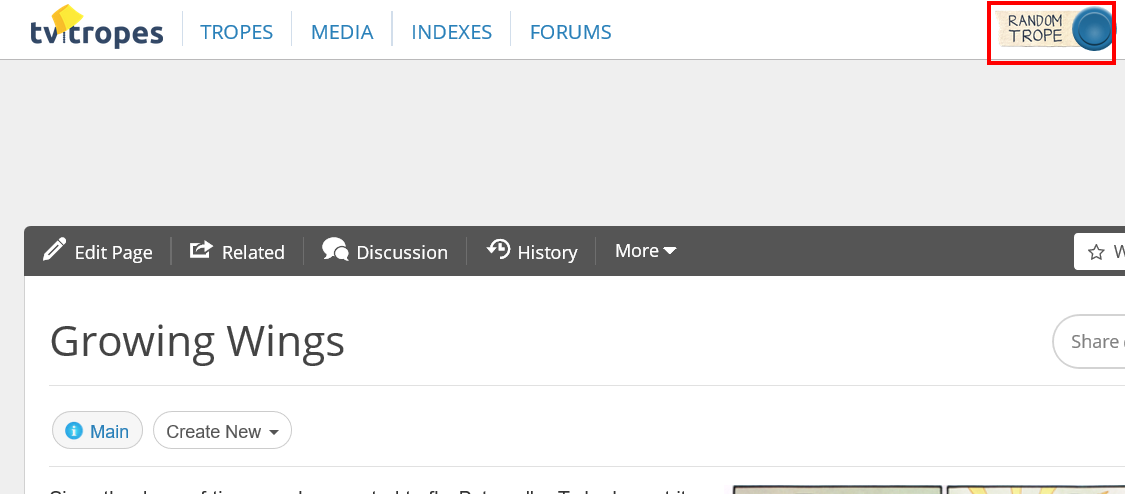Open the Discussion link text
1125x494 pixels.
click(x=402, y=252)
